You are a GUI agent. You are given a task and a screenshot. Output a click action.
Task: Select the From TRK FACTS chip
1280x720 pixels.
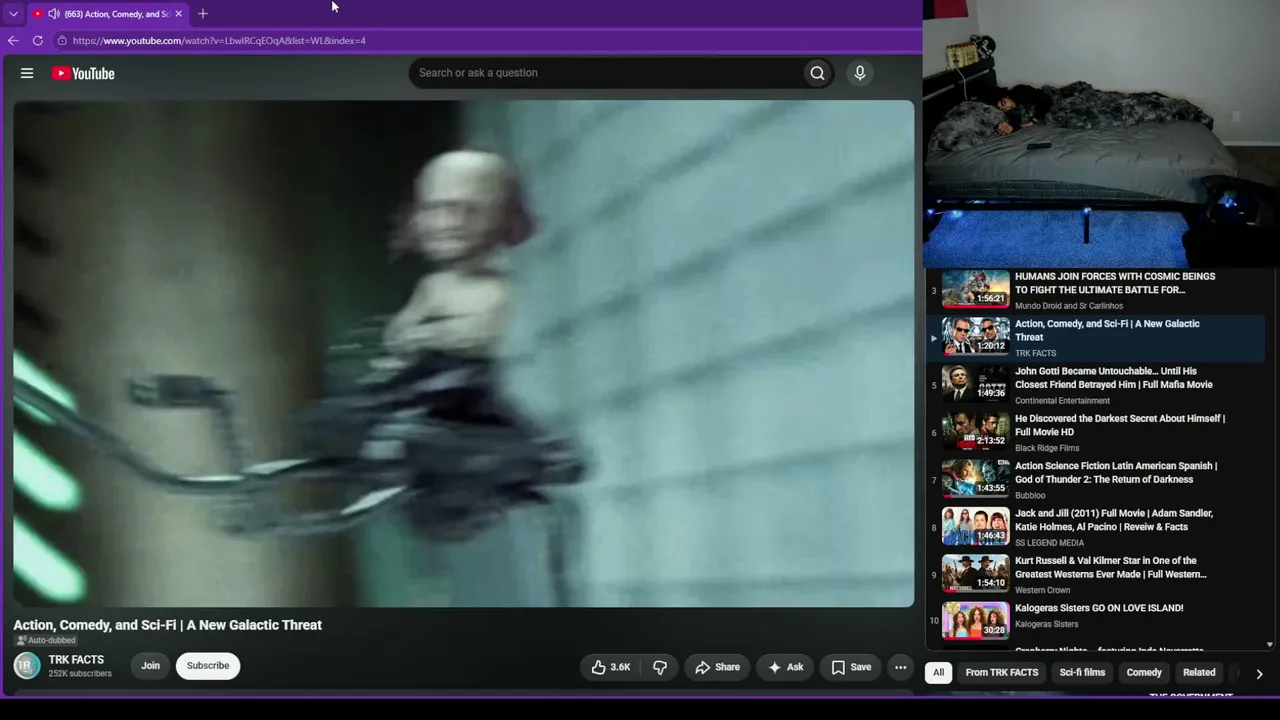click(1002, 673)
